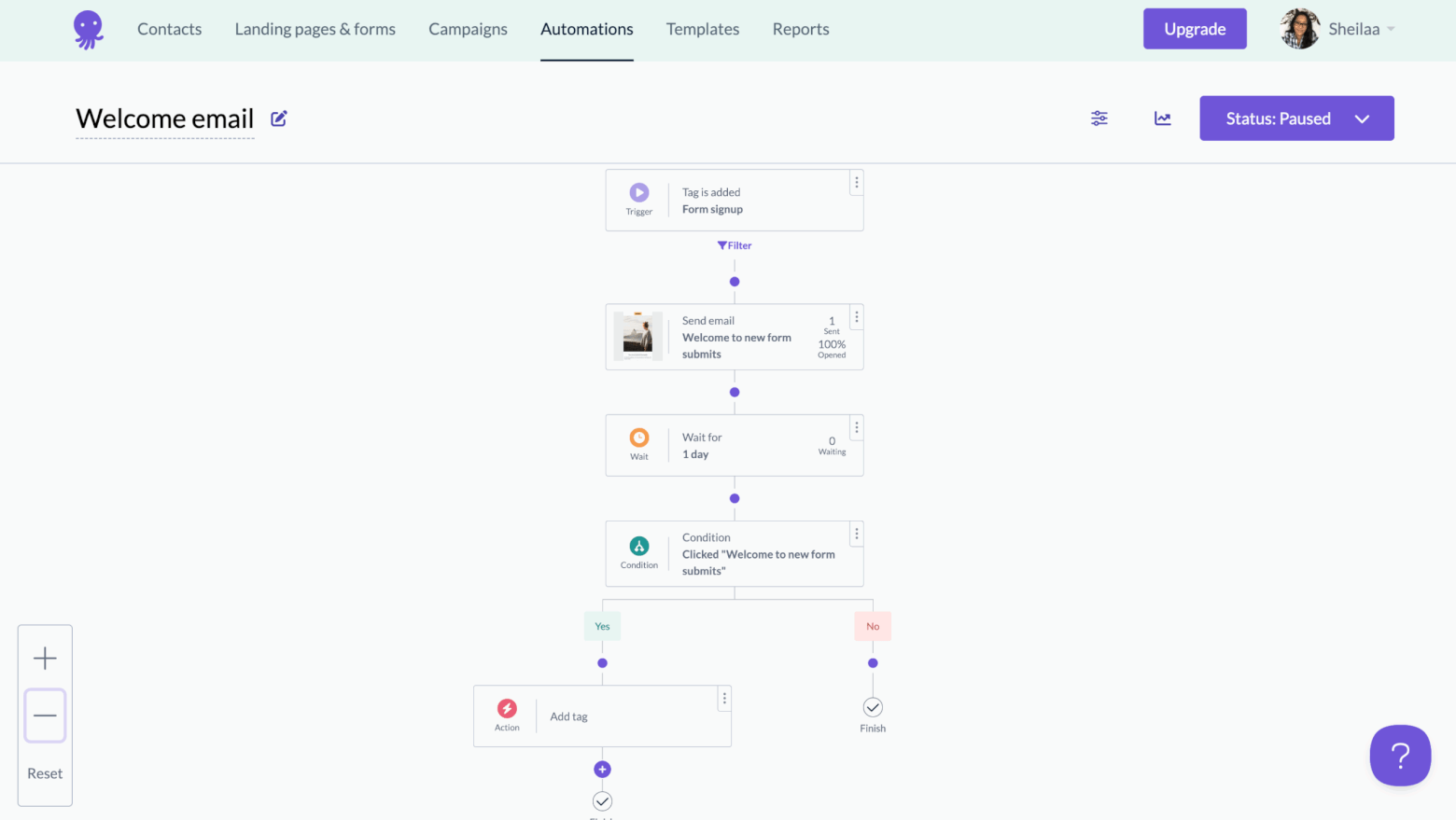The width and height of the screenshot is (1456, 820).
Task: Switch to the Reports tab
Action: tap(800, 29)
